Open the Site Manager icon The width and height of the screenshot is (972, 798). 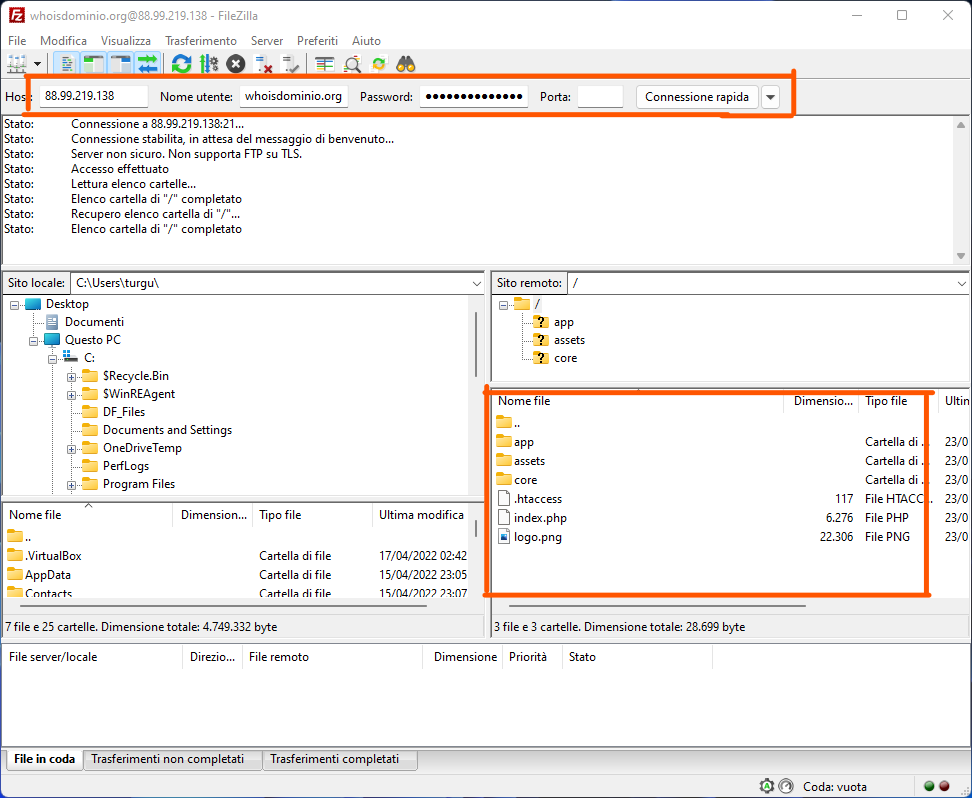(17, 64)
